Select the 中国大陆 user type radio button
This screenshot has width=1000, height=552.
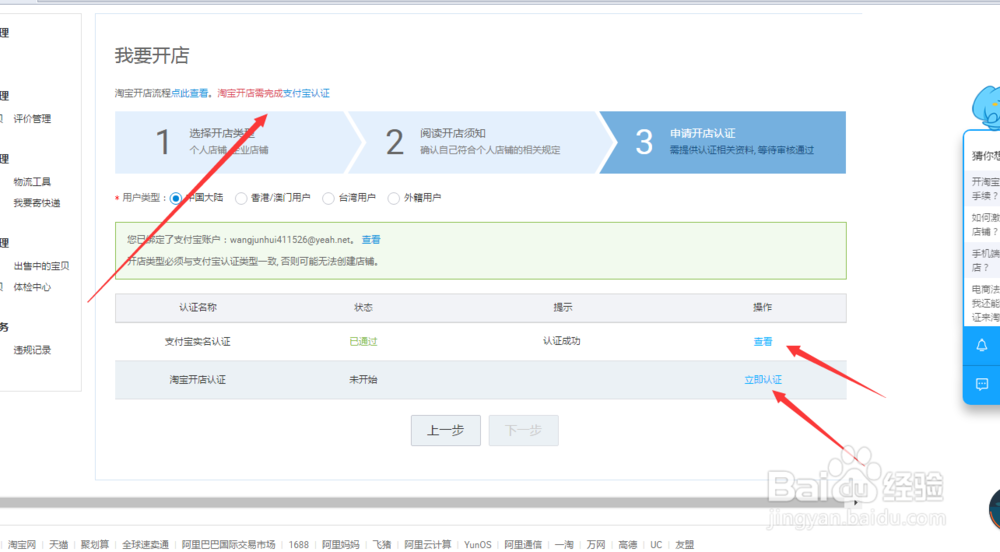175,198
